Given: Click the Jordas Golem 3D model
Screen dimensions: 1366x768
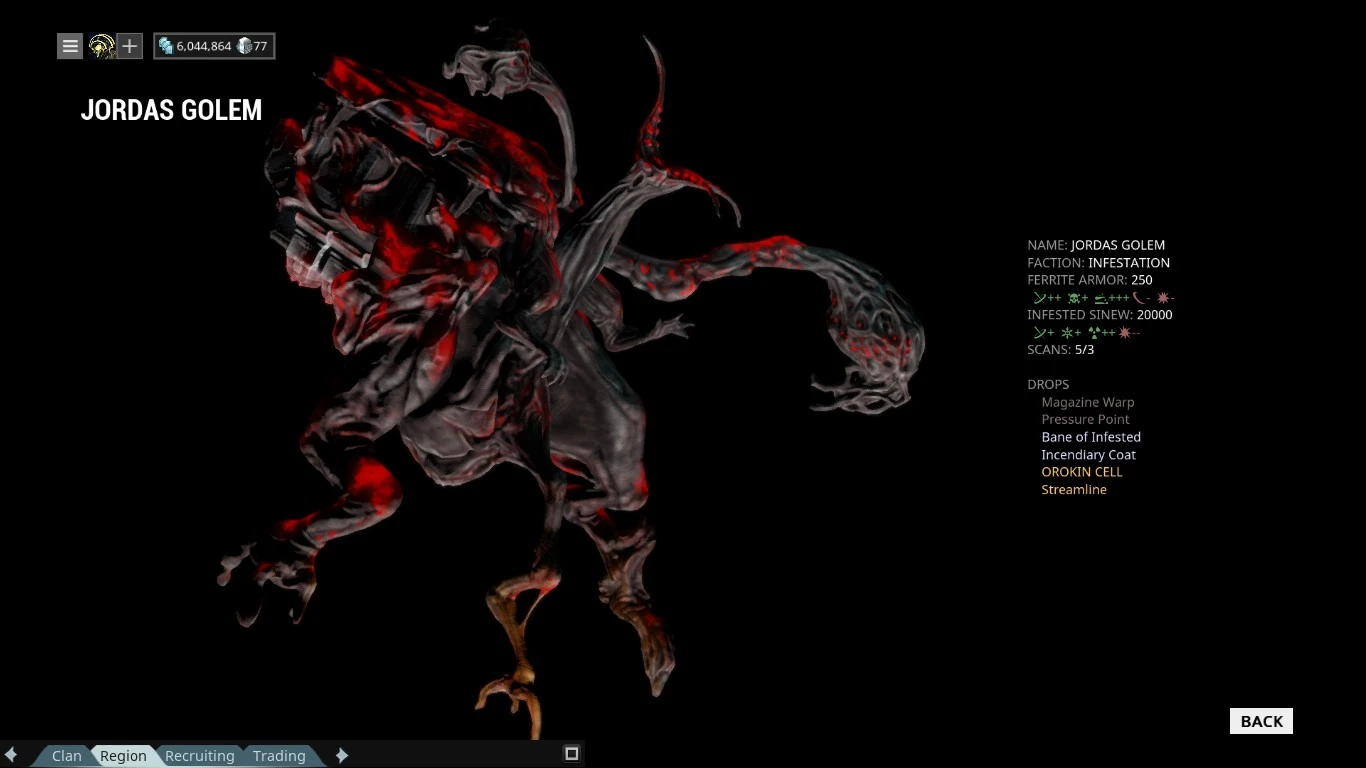Looking at the screenshot, I should (x=520, y=350).
